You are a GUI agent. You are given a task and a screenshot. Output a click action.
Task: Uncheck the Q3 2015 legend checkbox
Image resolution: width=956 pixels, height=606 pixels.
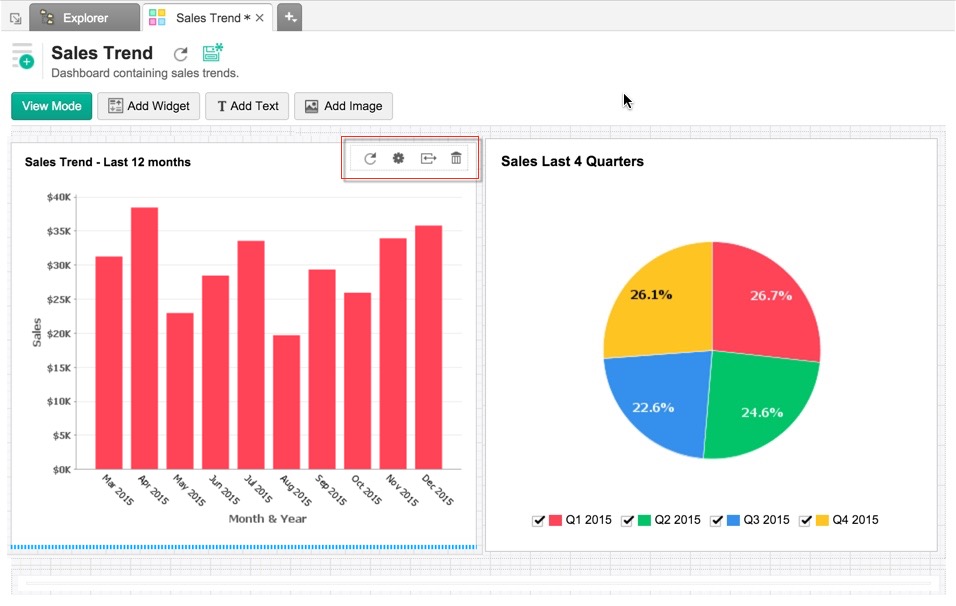(716, 520)
